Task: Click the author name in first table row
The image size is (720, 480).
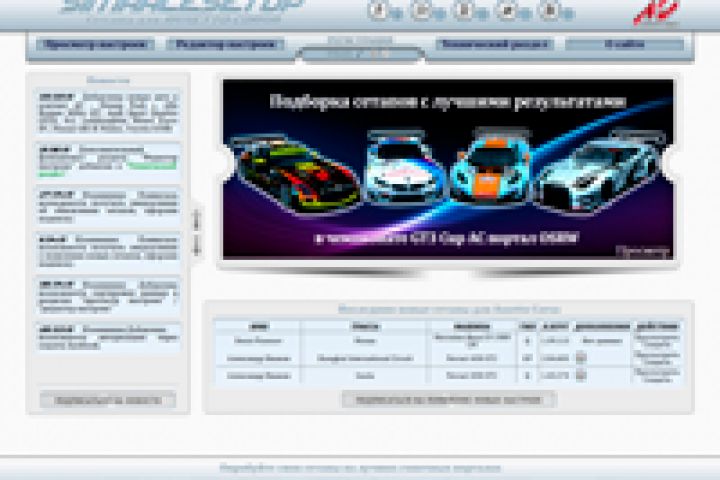Action: pyautogui.click(x=258, y=341)
